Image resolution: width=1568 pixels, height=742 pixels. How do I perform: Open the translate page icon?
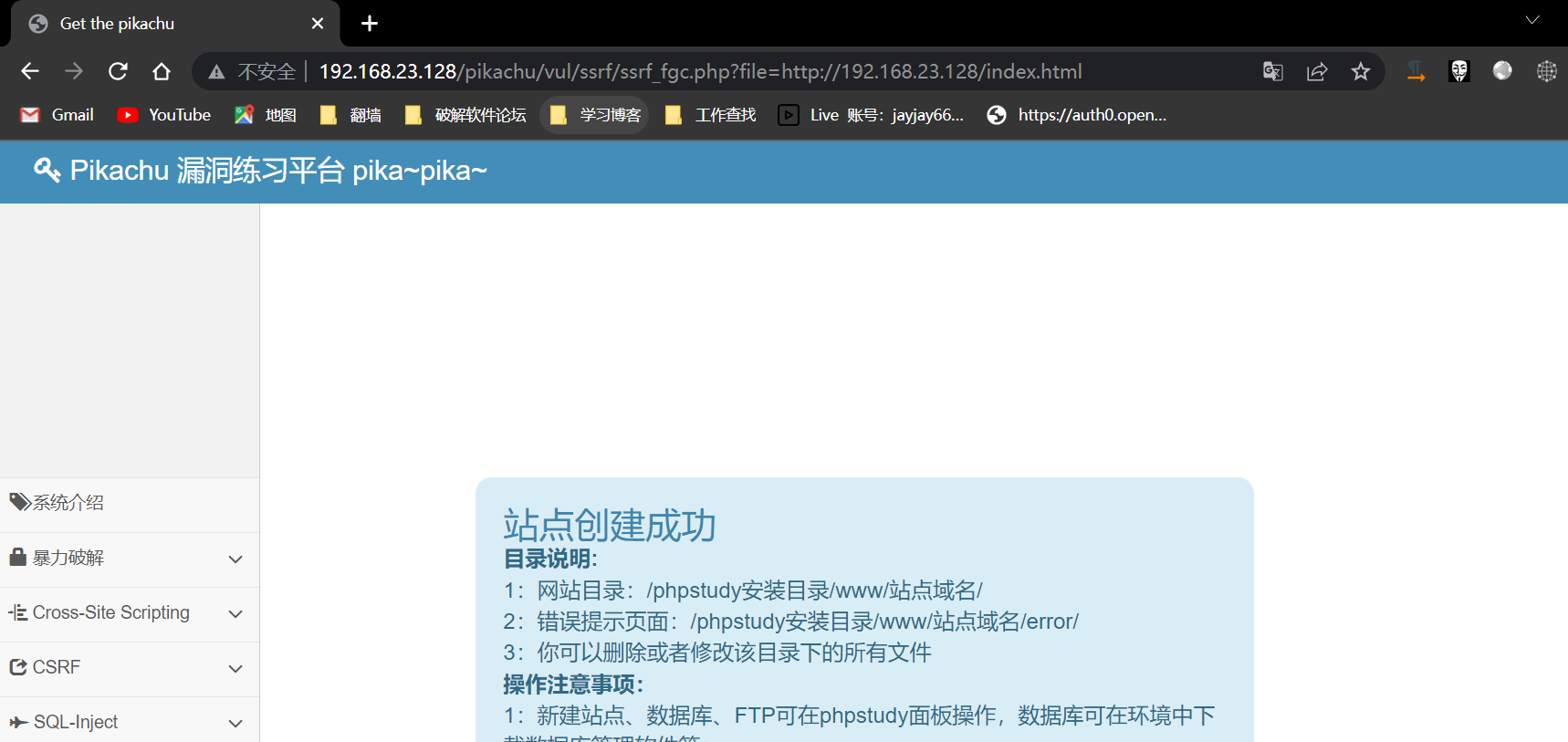point(1272,71)
